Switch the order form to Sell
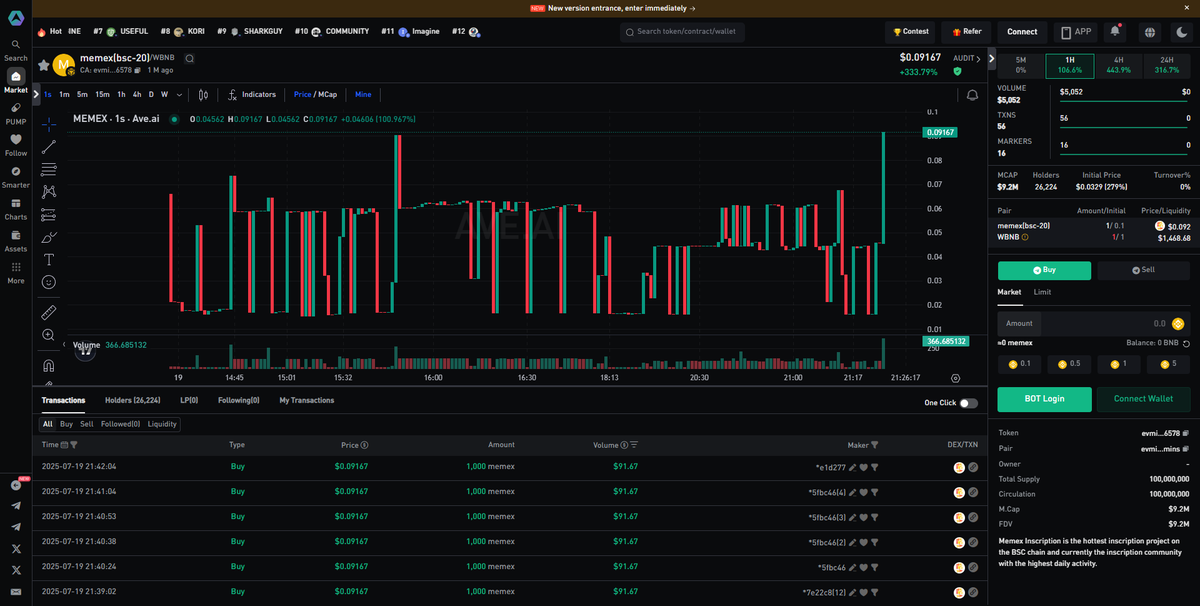The height and width of the screenshot is (606, 1200). pos(1143,270)
